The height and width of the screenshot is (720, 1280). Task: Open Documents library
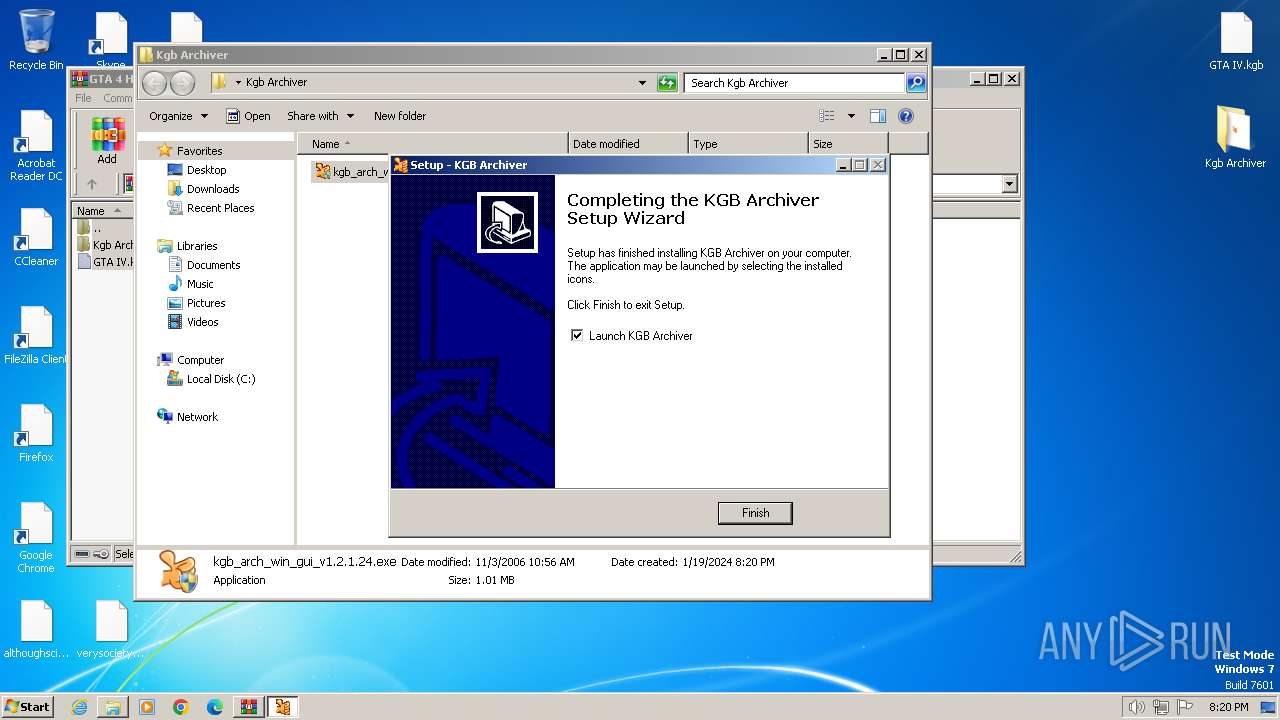click(213, 265)
